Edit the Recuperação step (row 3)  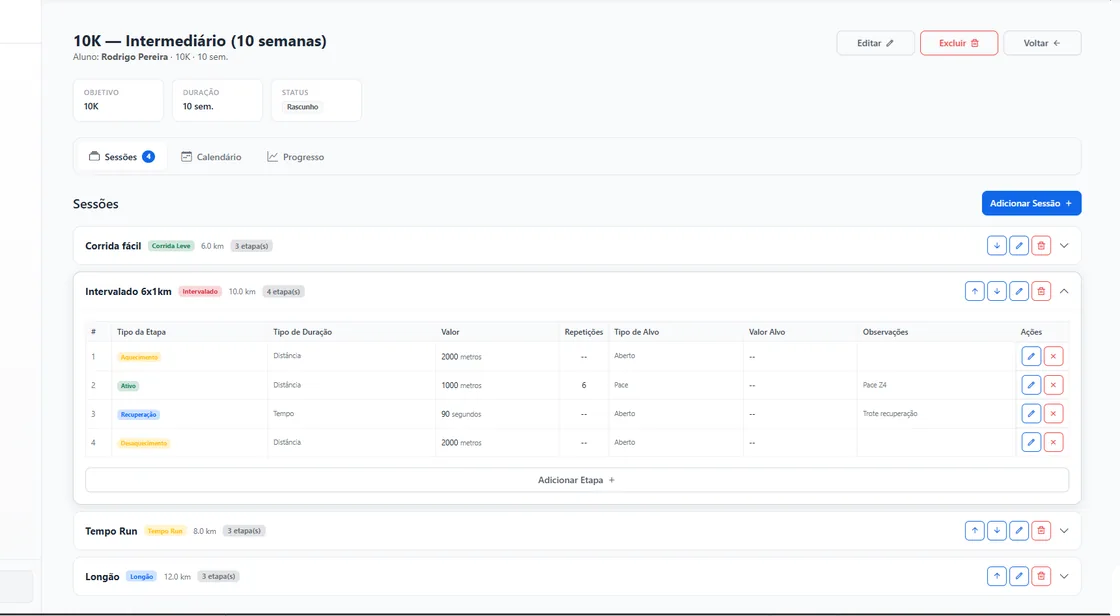pyautogui.click(x=1031, y=414)
